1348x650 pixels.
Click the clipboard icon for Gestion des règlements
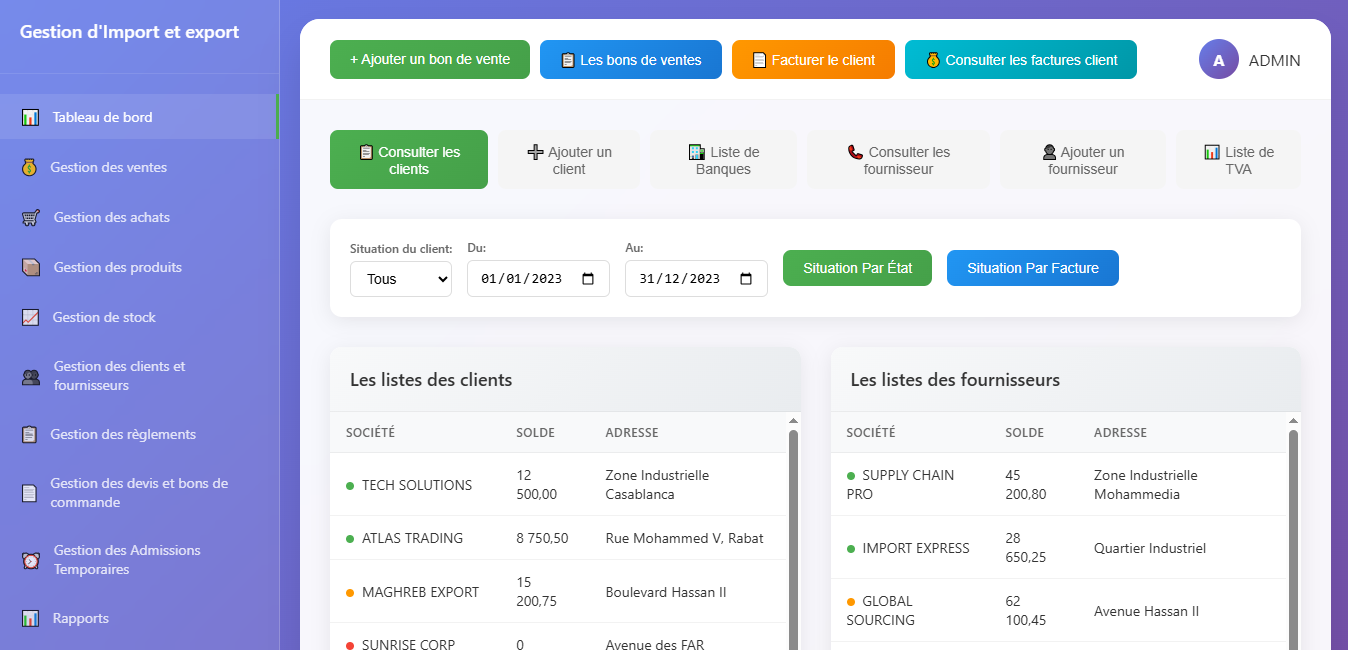tap(30, 435)
